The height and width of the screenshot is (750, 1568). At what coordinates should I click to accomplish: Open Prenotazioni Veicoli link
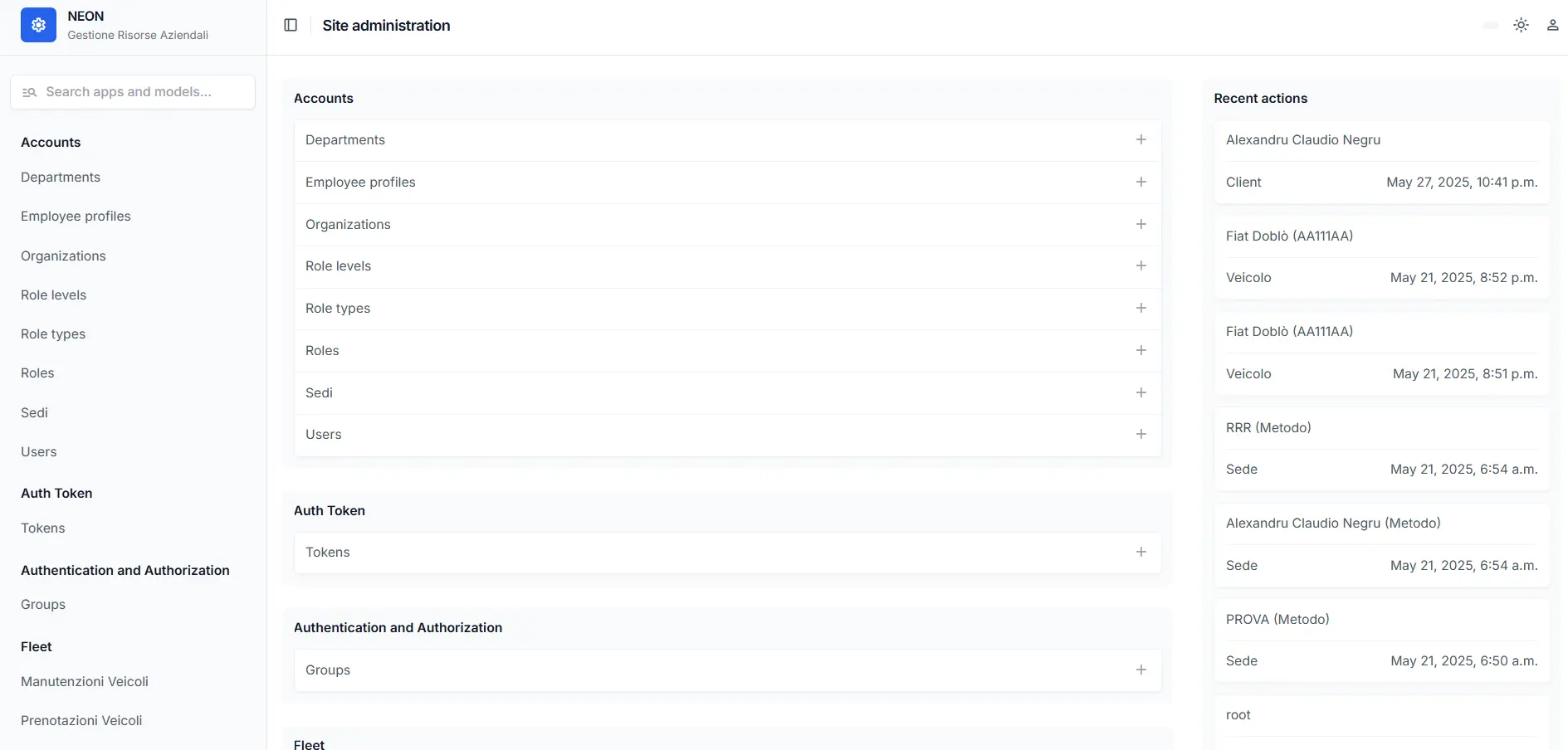81,720
